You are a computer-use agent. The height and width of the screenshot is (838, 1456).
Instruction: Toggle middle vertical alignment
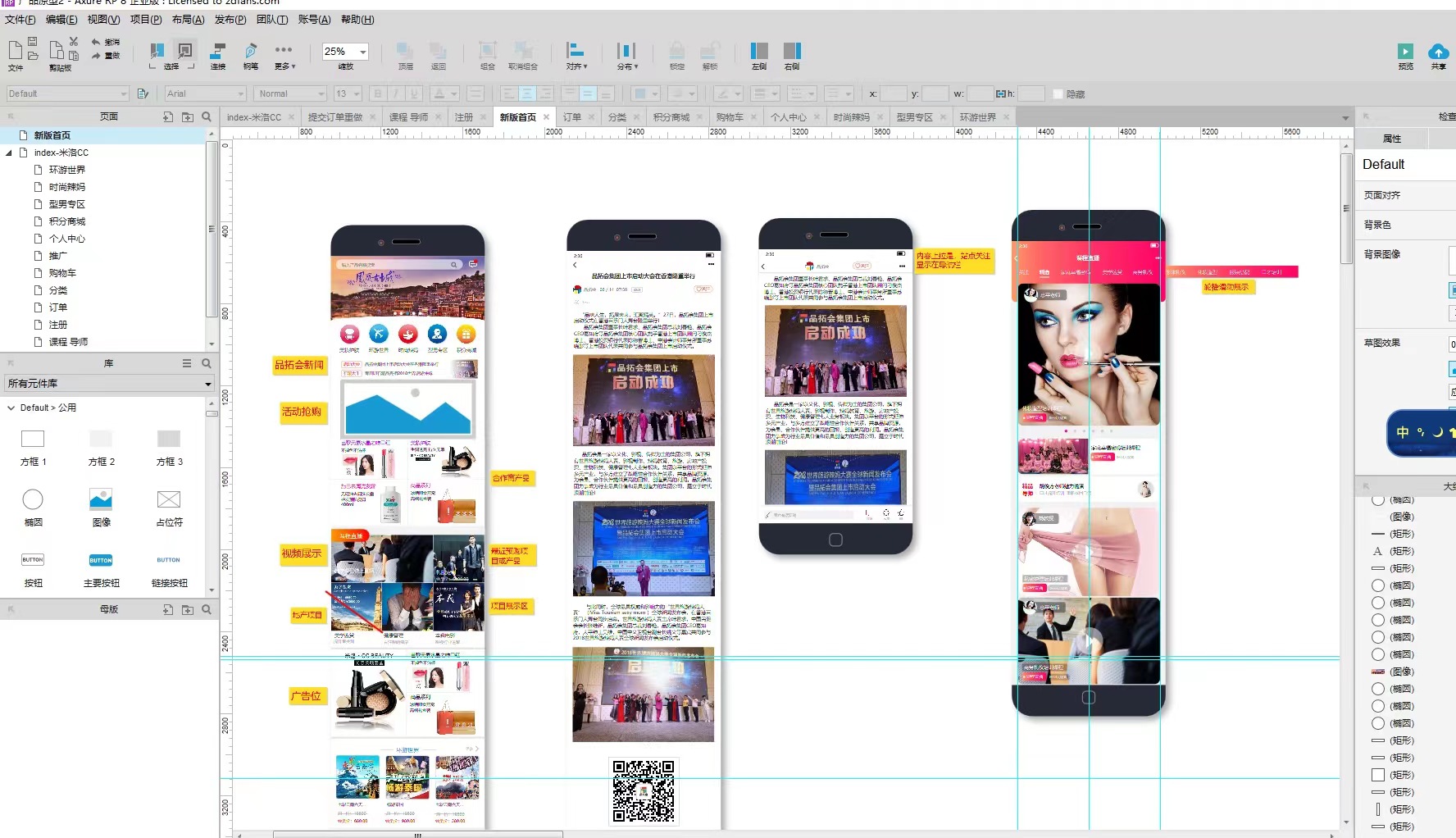pyautogui.click(x=588, y=93)
